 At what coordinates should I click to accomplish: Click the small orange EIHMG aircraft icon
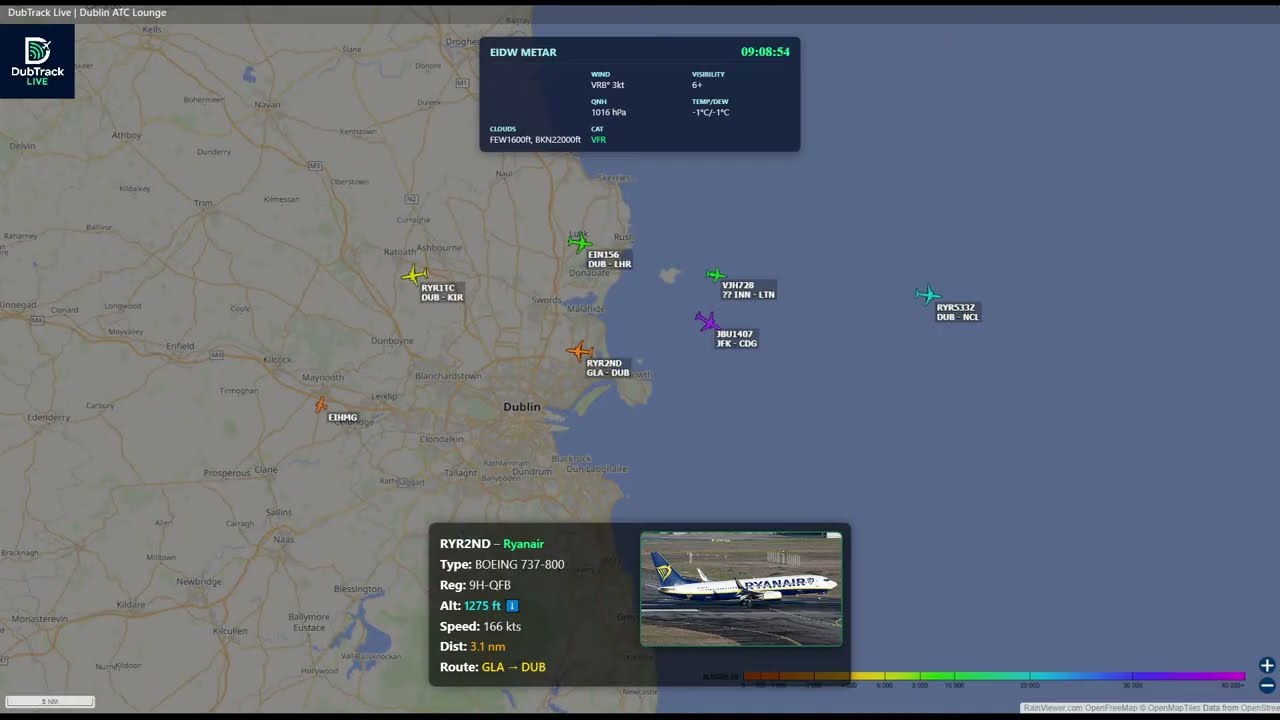(320, 405)
